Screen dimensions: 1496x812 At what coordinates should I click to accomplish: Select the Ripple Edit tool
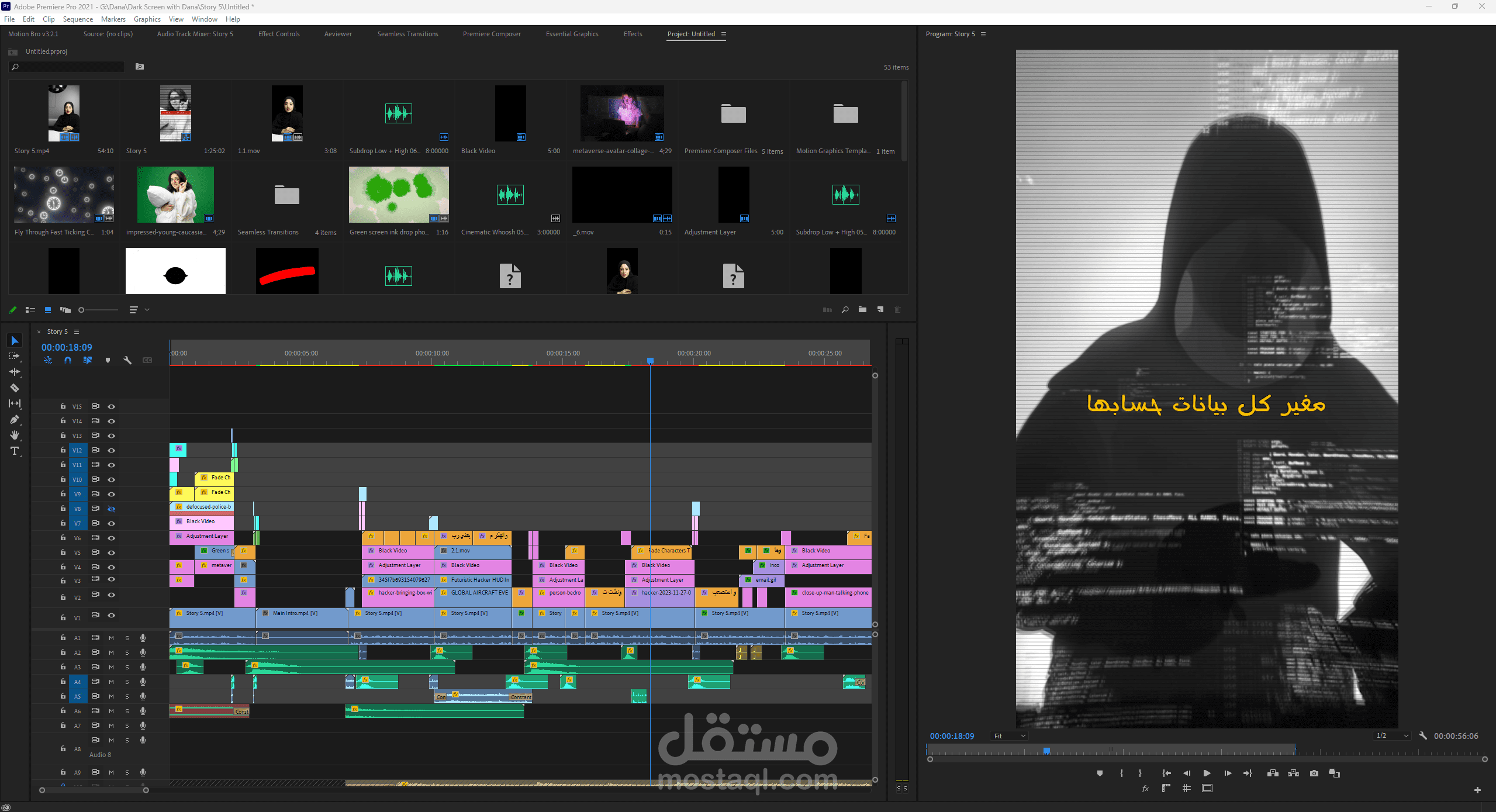point(15,372)
